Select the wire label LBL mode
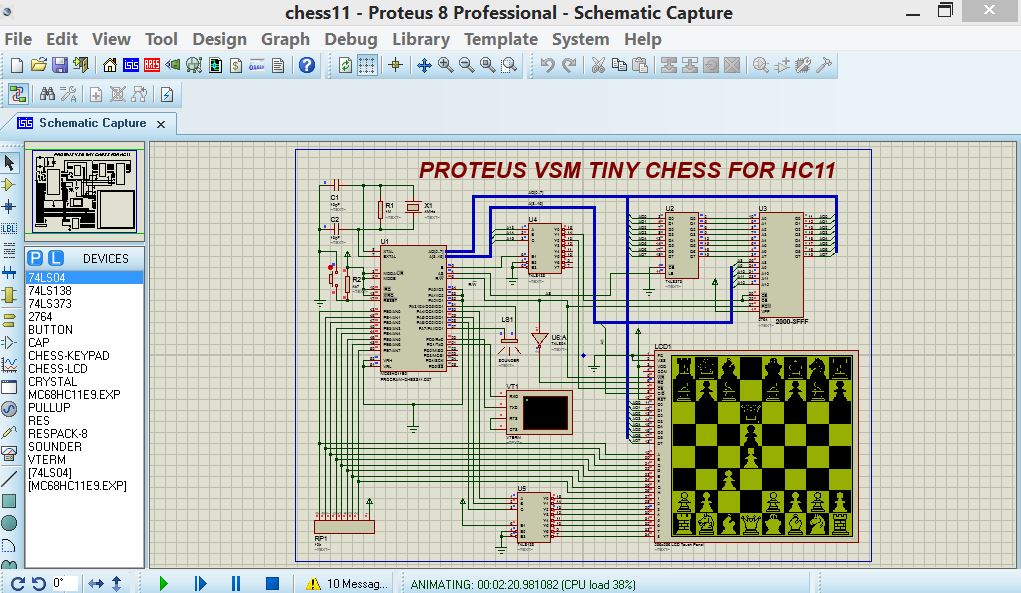1021x593 pixels. click(9, 228)
